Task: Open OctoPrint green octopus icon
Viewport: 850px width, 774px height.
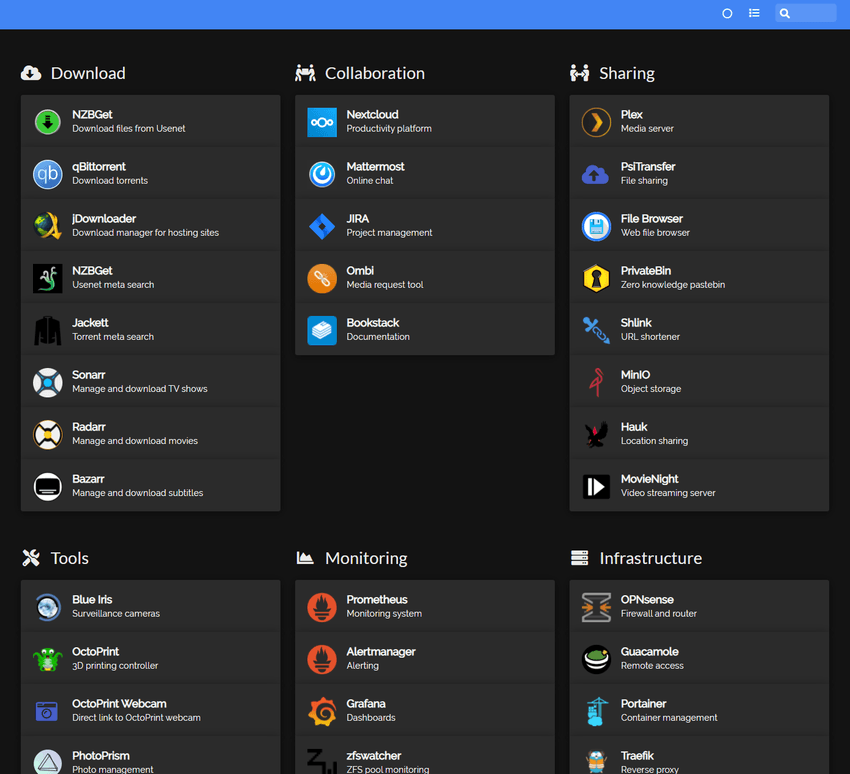Action: (48, 659)
